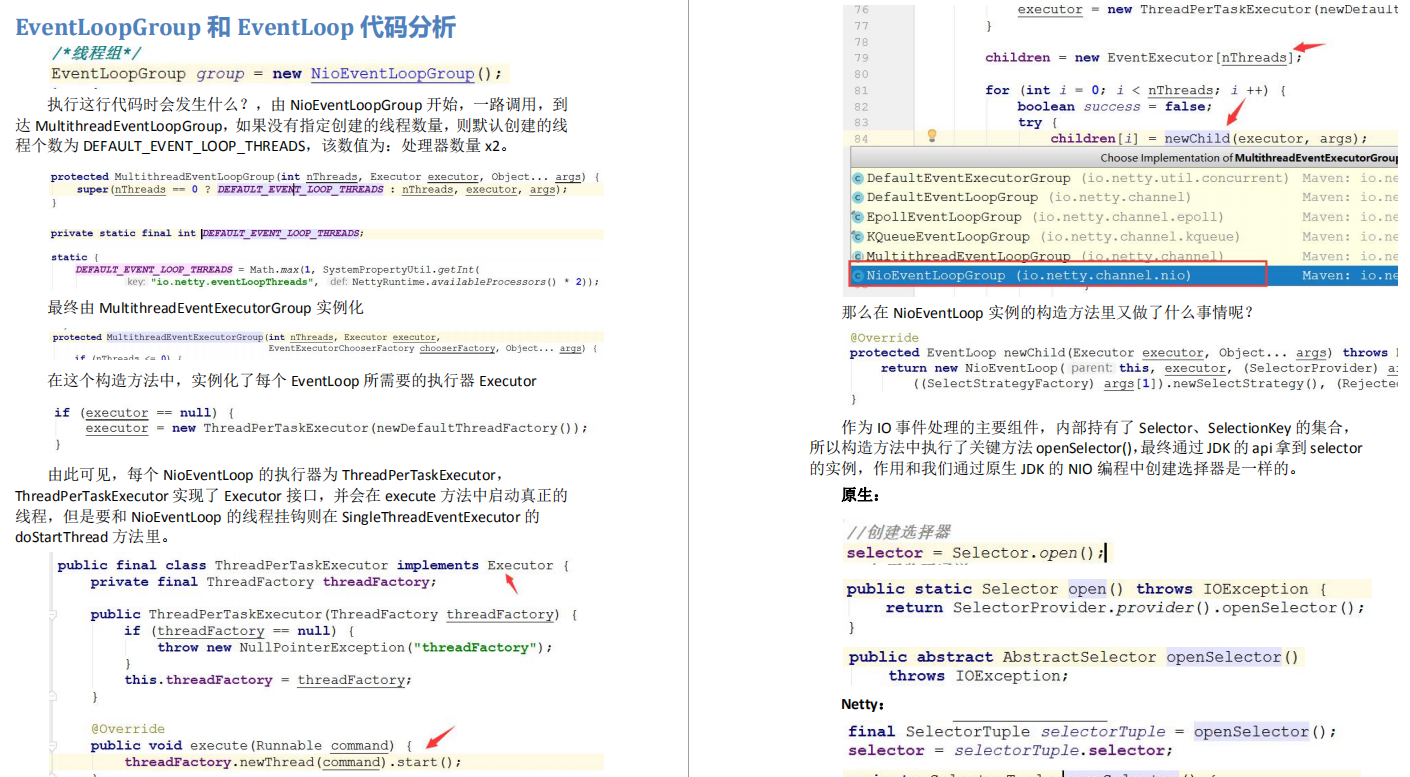Click 'selector = selectorTuple.selector;' line
1410x777 pixels.
[x=1010, y=751]
